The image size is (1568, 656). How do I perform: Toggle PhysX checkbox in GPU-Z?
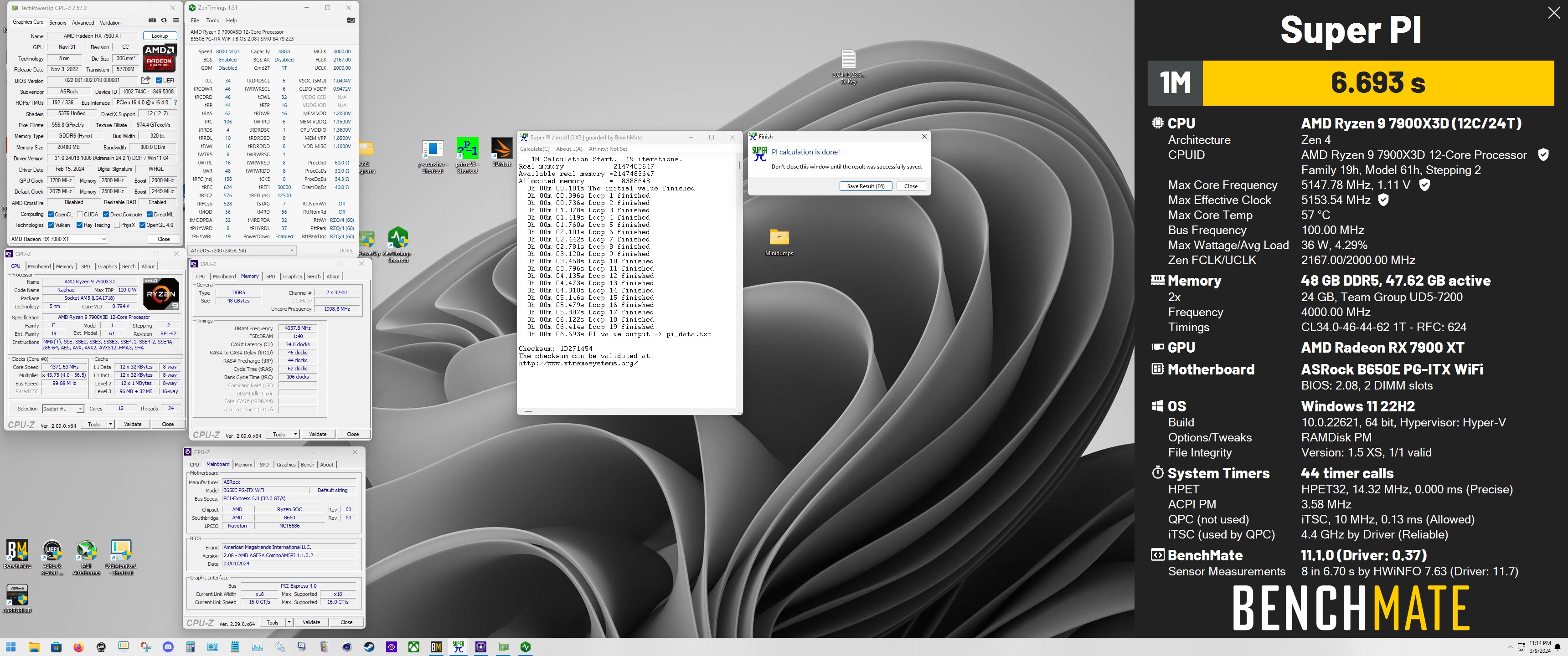click(117, 225)
